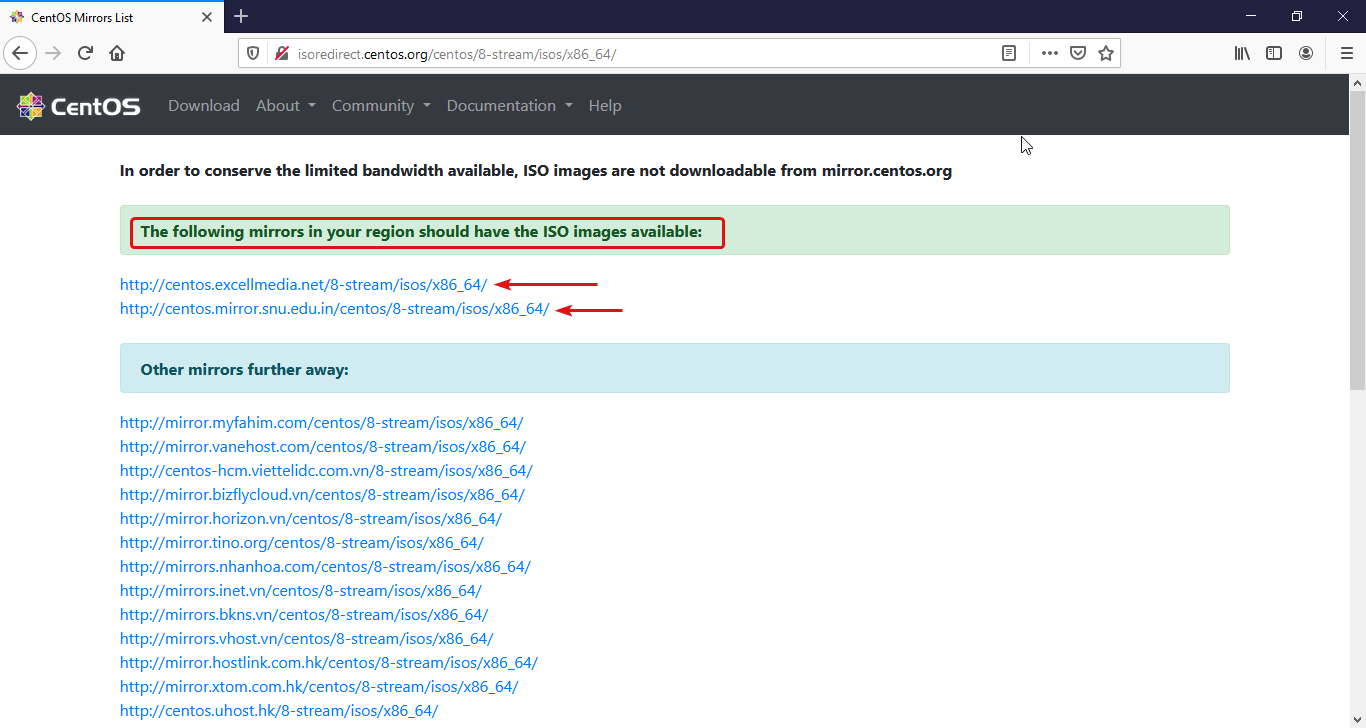Expand the About dropdown menu
This screenshot has height=728, width=1366.
pos(286,105)
